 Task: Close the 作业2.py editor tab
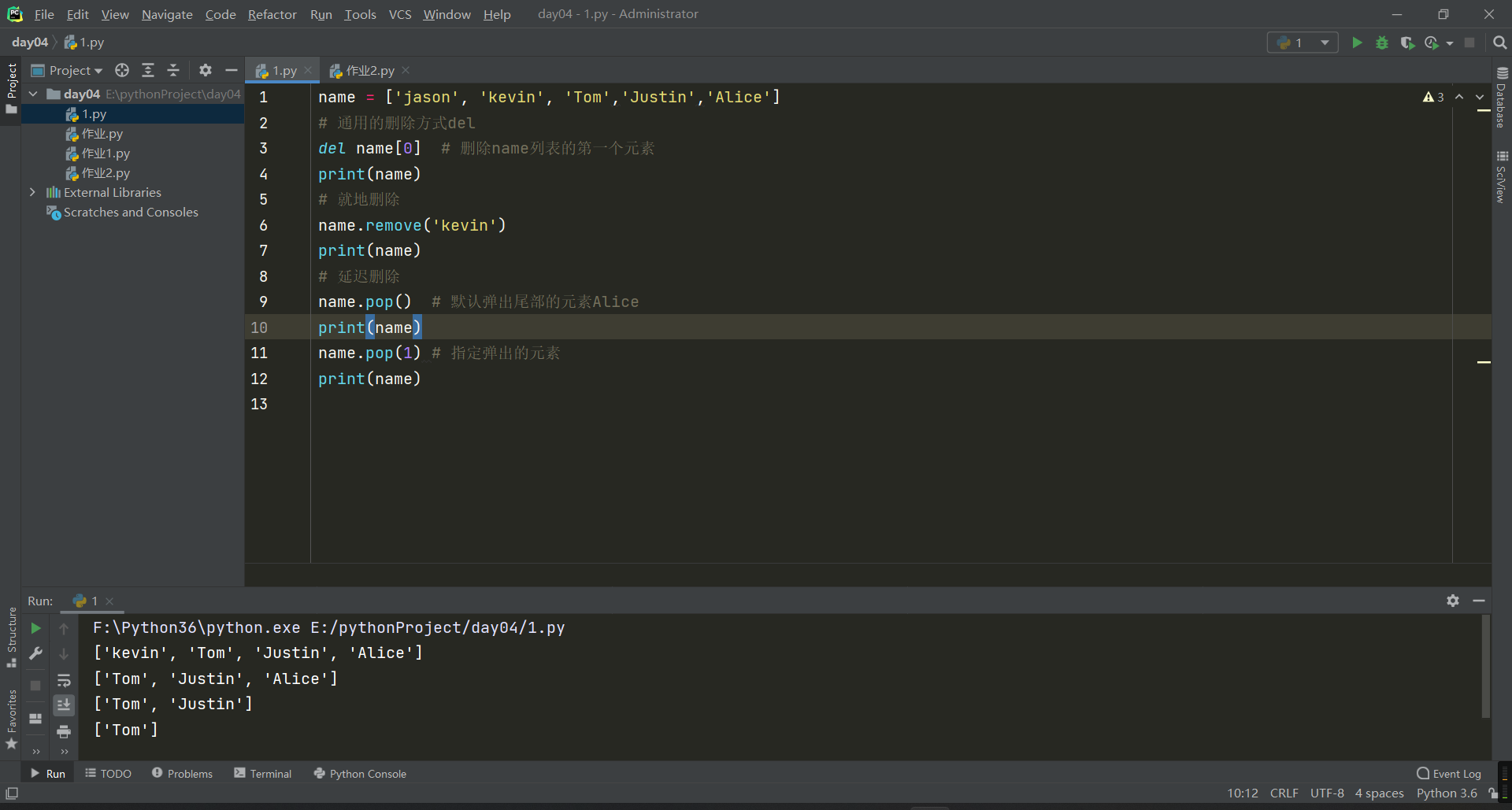tap(406, 70)
